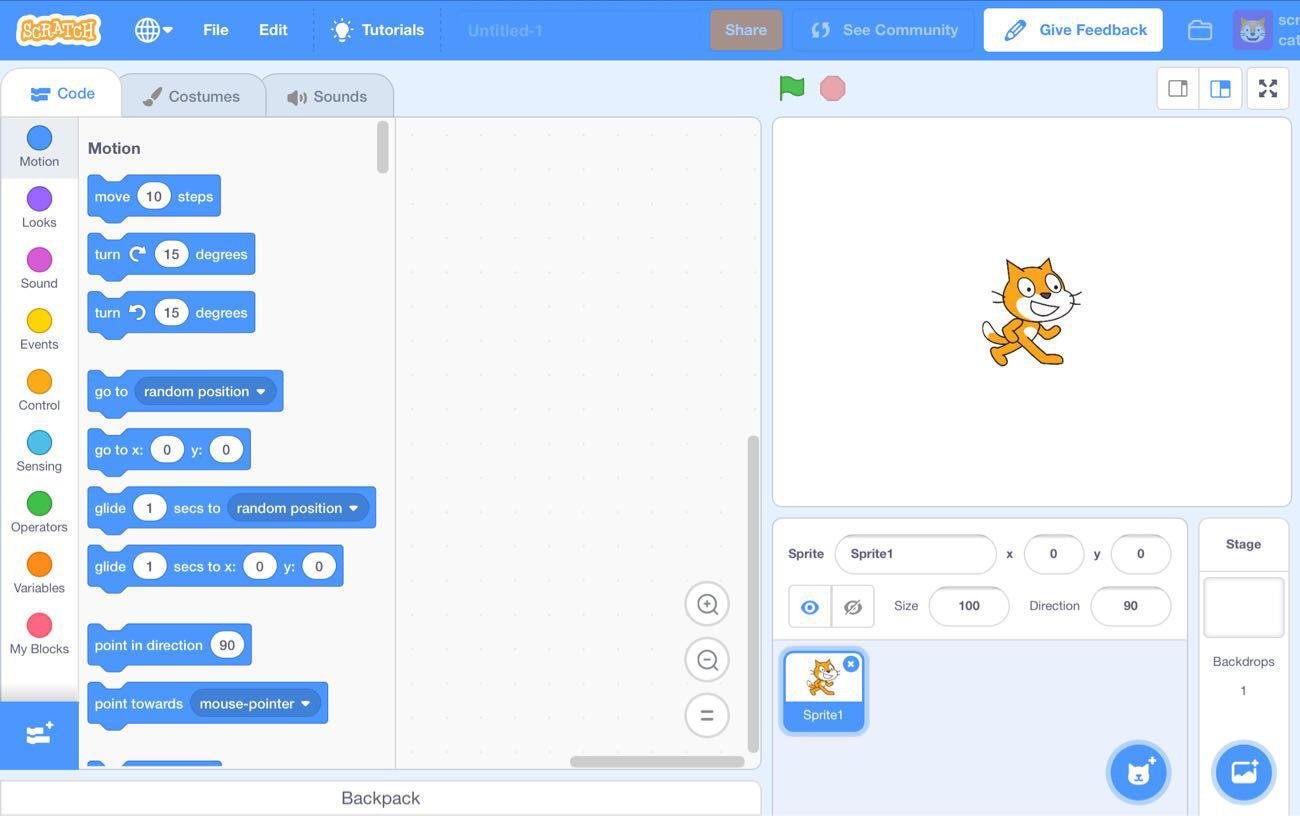Click the point in direction 90 value
The height and width of the screenshot is (816, 1300).
227,645
